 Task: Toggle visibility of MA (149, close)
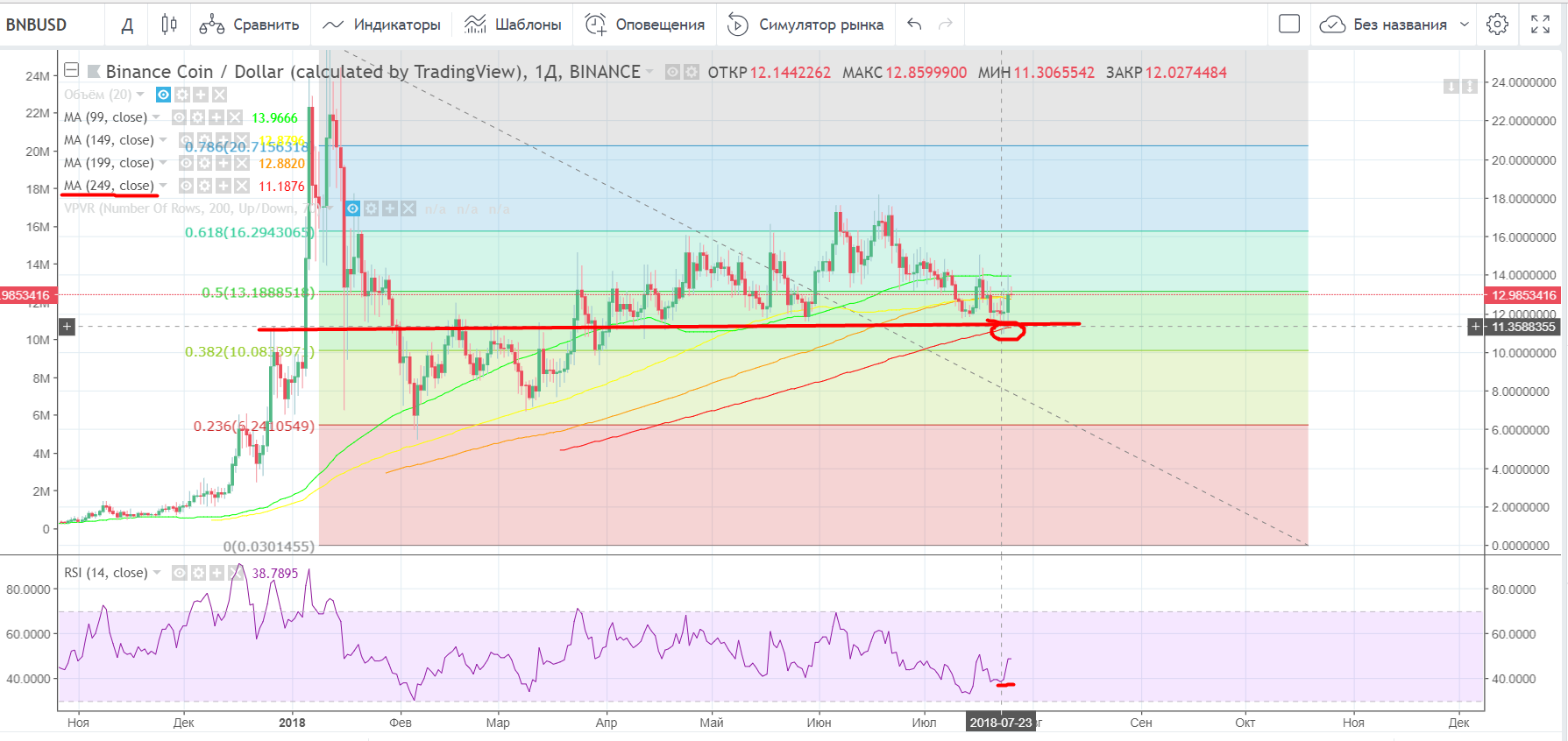(x=186, y=140)
